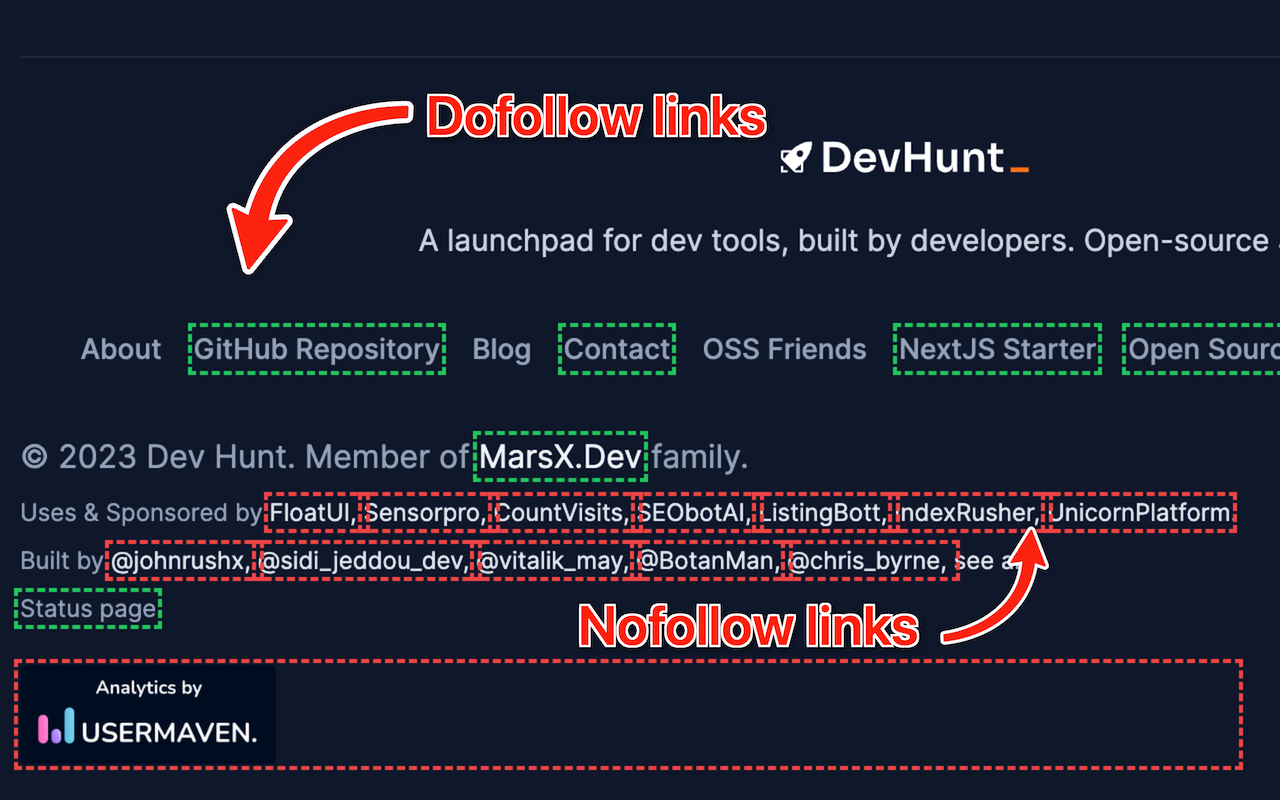Visit the Sensorpro sponsor link
The width and height of the screenshot is (1280, 800).
click(x=424, y=513)
